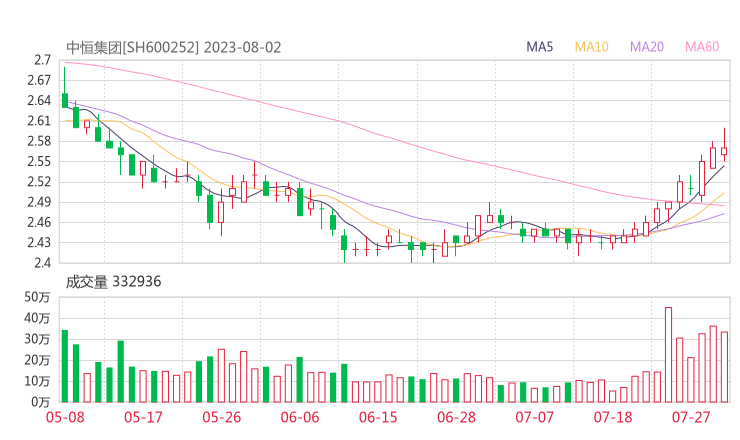The height and width of the screenshot is (440, 740).
Task: Click the MA20 legend label
Action: (x=647, y=47)
